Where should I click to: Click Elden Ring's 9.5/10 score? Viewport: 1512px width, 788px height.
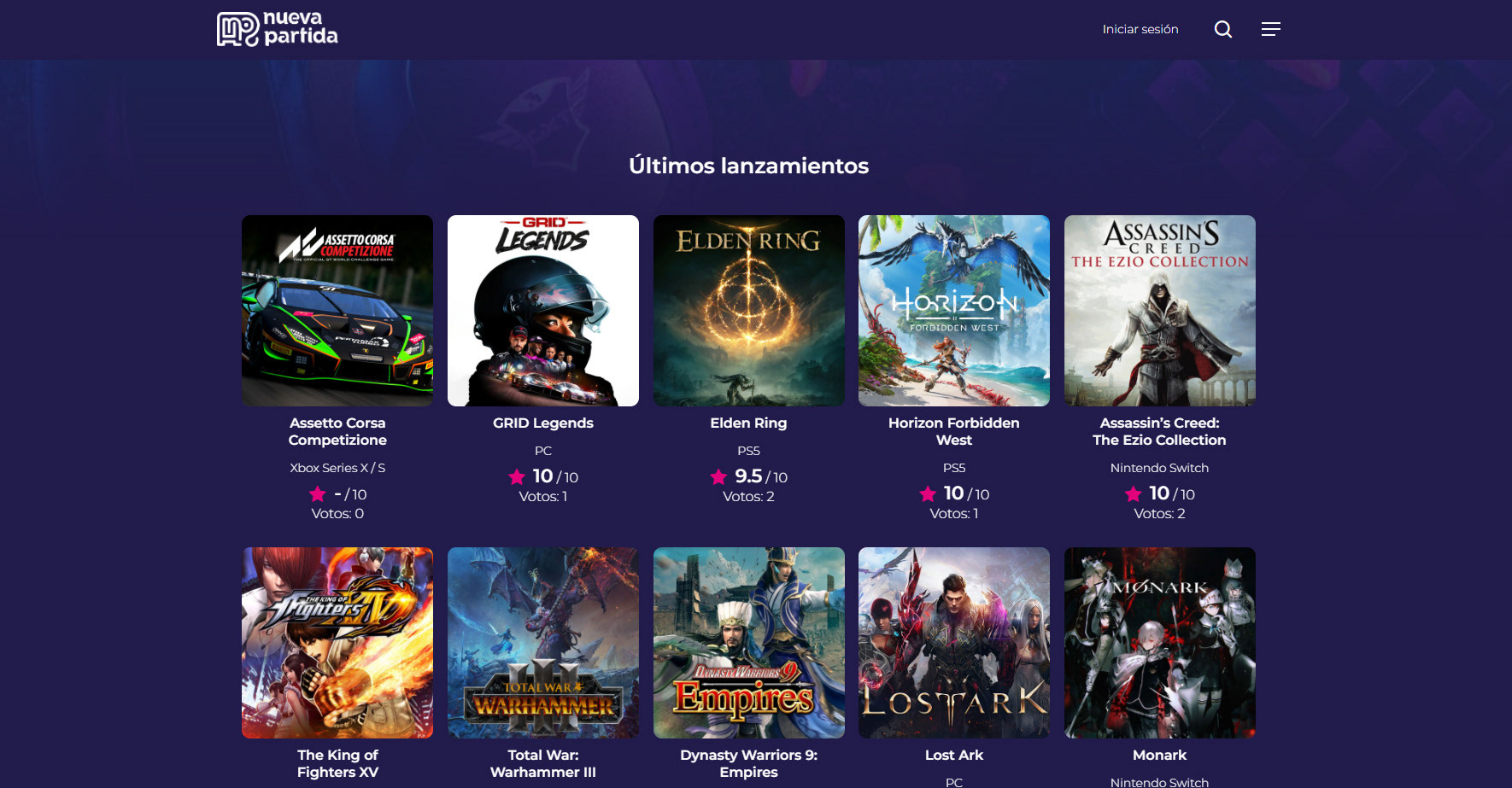click(x=761, y=476)
